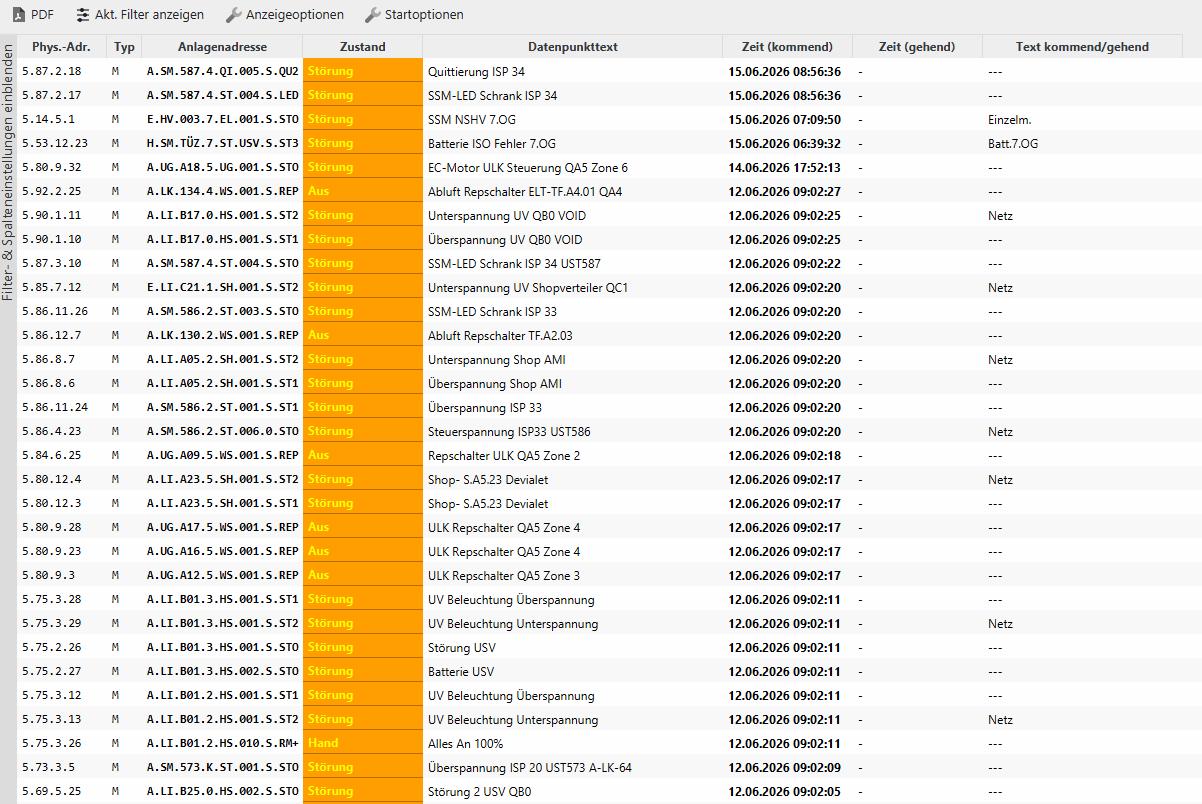Click timestamp 12.06.2026 09:02:27
The image size is (1202, 804).
click(784, 191)
